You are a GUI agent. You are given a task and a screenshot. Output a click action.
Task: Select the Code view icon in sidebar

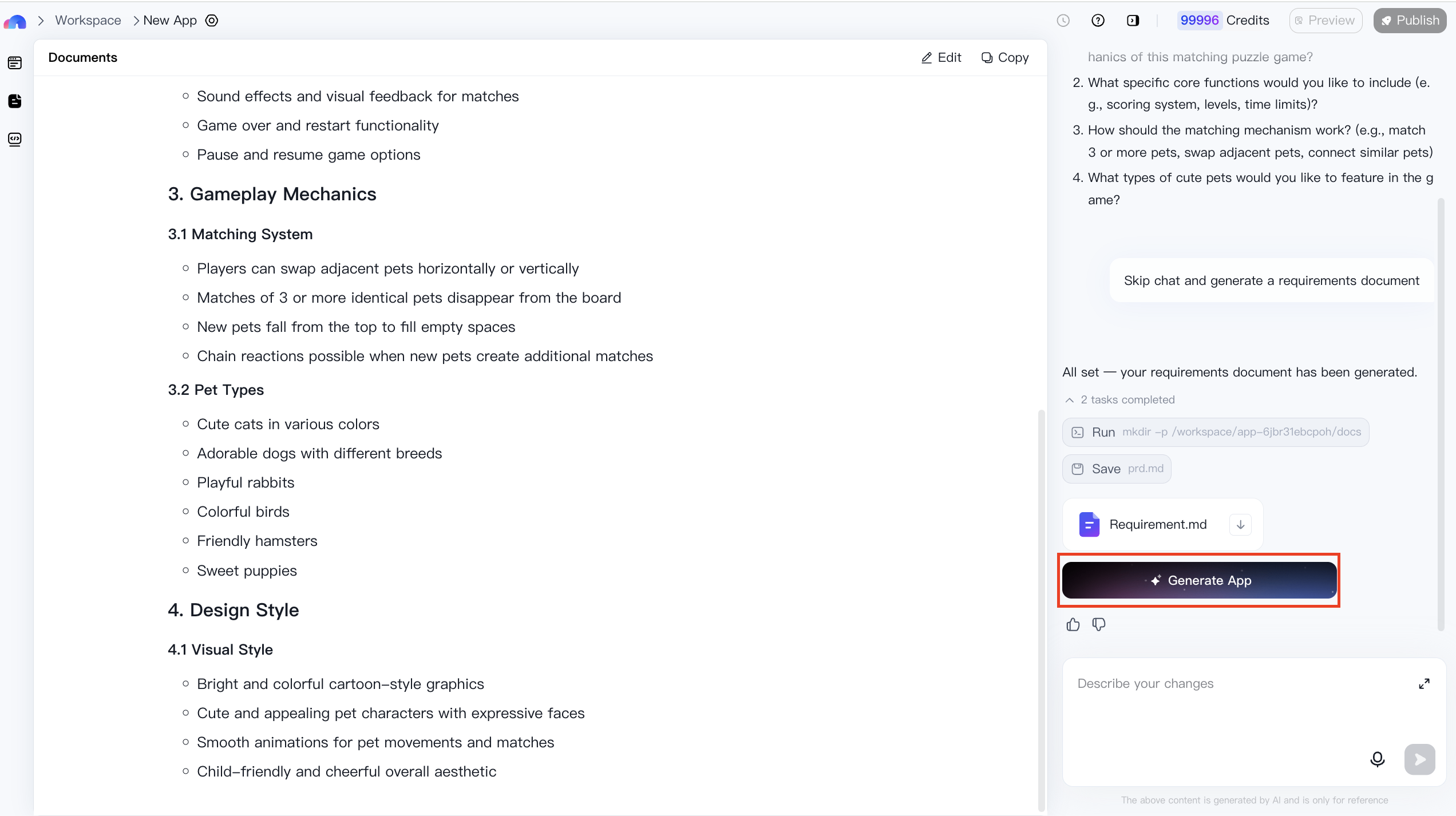point(14,139)
